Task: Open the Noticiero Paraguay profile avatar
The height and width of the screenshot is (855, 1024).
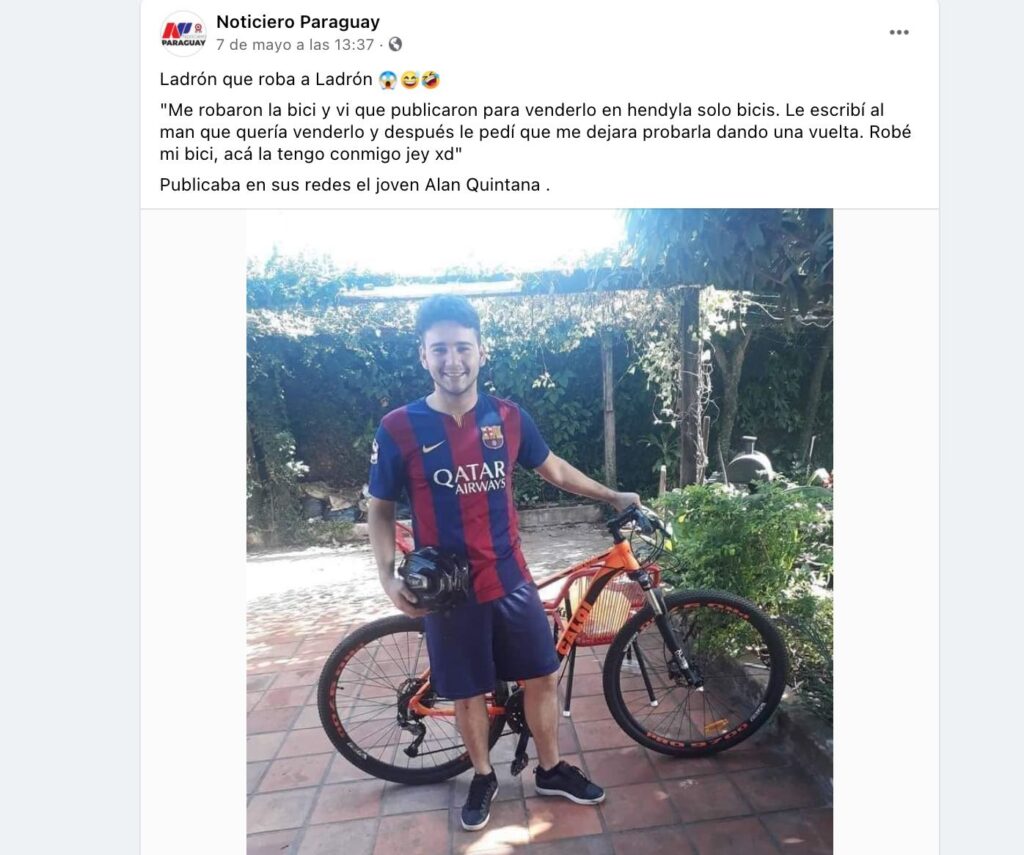Action: tap(184, 33)
